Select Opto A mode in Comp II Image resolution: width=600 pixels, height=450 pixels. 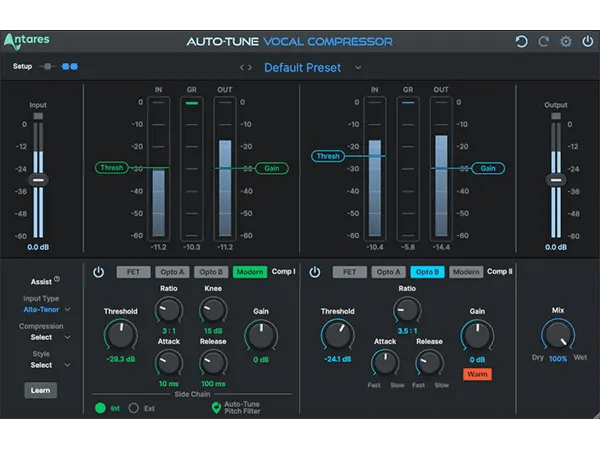pyautogui.click(x=388, y=272)
